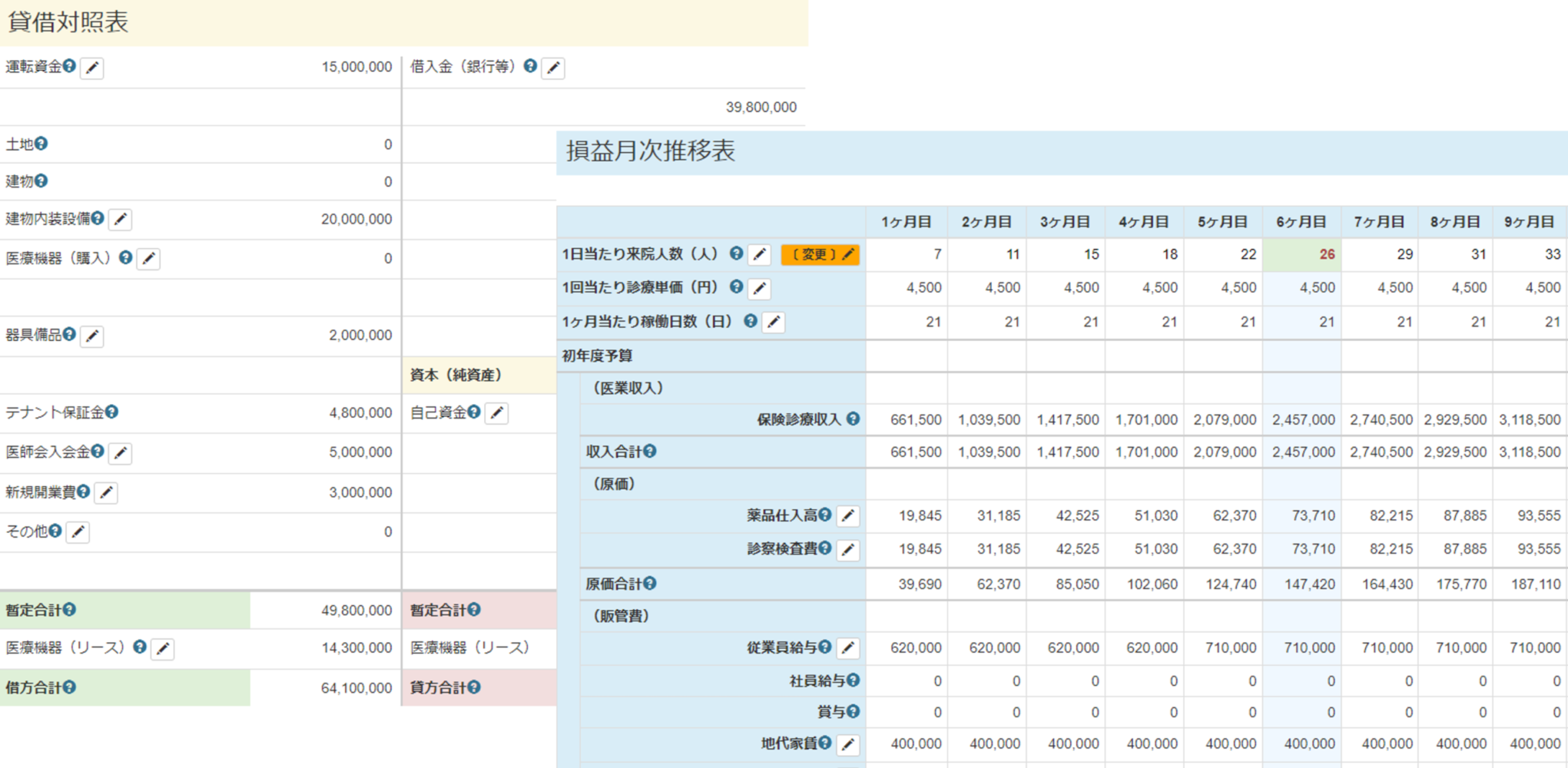This screenshot has height=768, width=1568.
Task: Click the 損益月次推移表 heading
Action: point(651,151)
